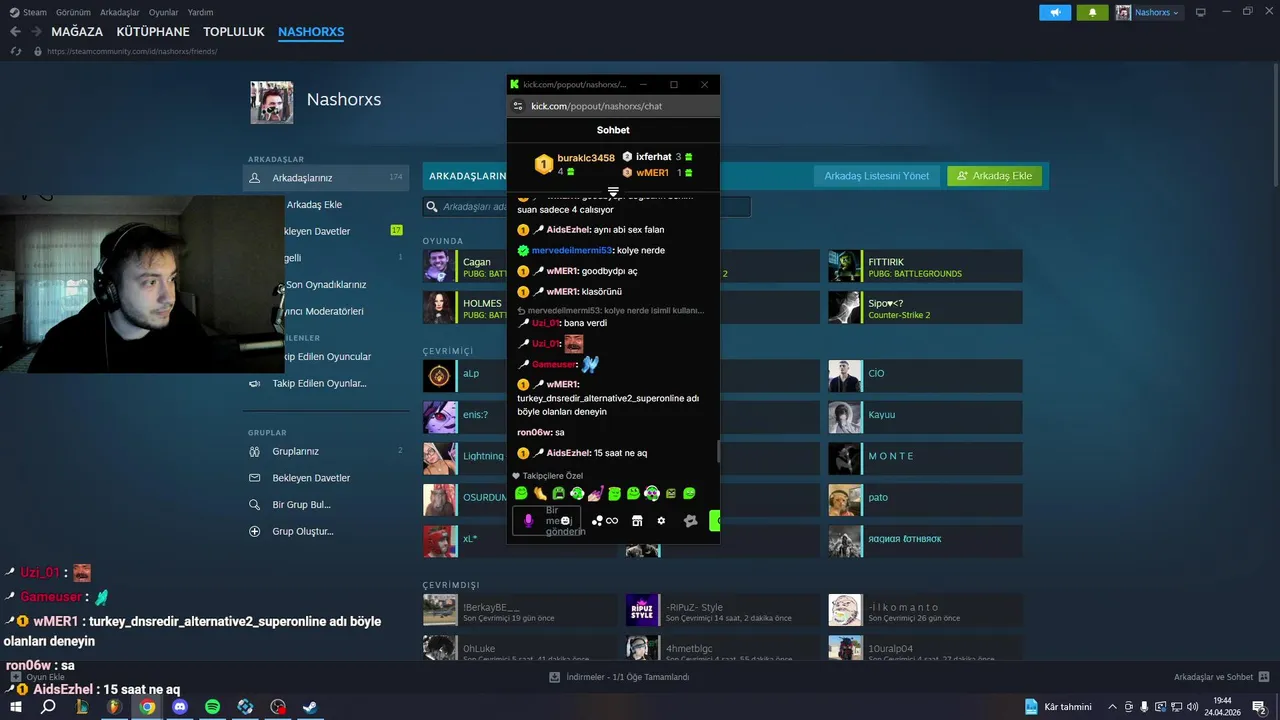Image resolution: width=1280 pixels, height=720 pixels.
Task: Open -RiPuZ- Style friend card
Action: pos(722,611)
